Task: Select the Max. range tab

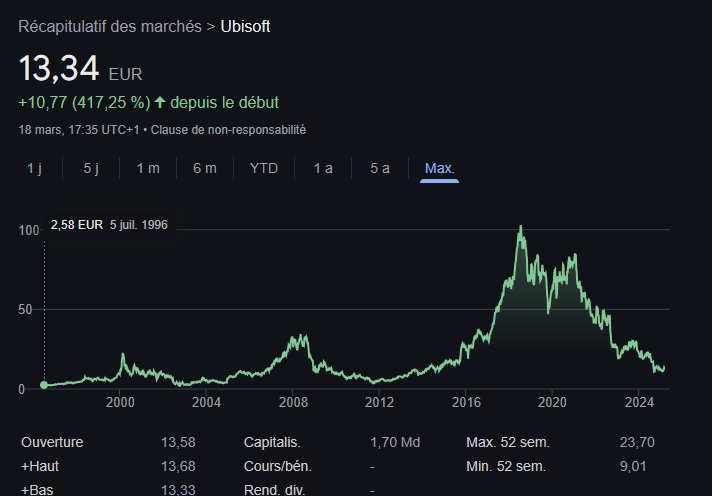Action: [x=440, y=169]
